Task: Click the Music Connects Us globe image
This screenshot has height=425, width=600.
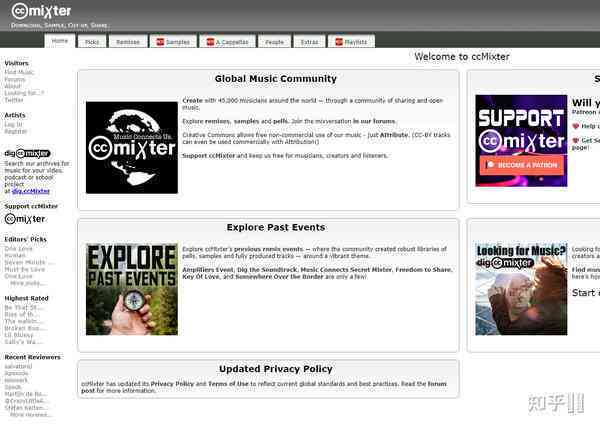Action: [x=132, y=148]
